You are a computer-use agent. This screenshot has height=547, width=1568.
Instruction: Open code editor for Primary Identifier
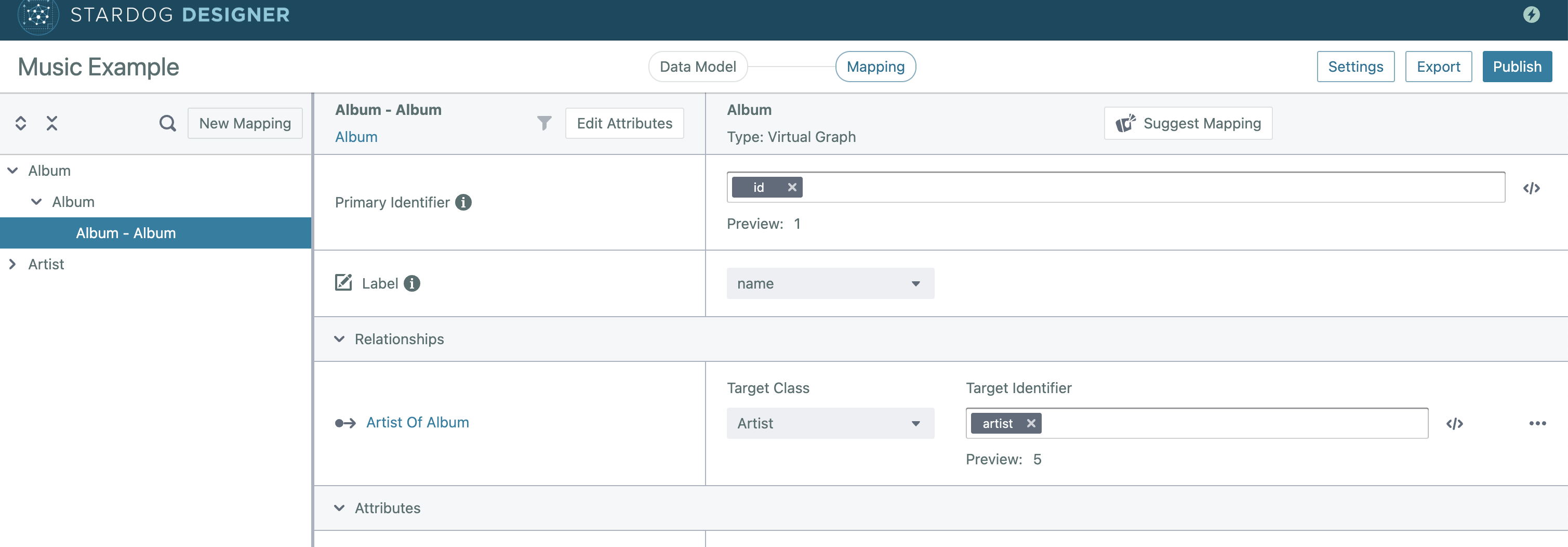(x=1531, y=188)
